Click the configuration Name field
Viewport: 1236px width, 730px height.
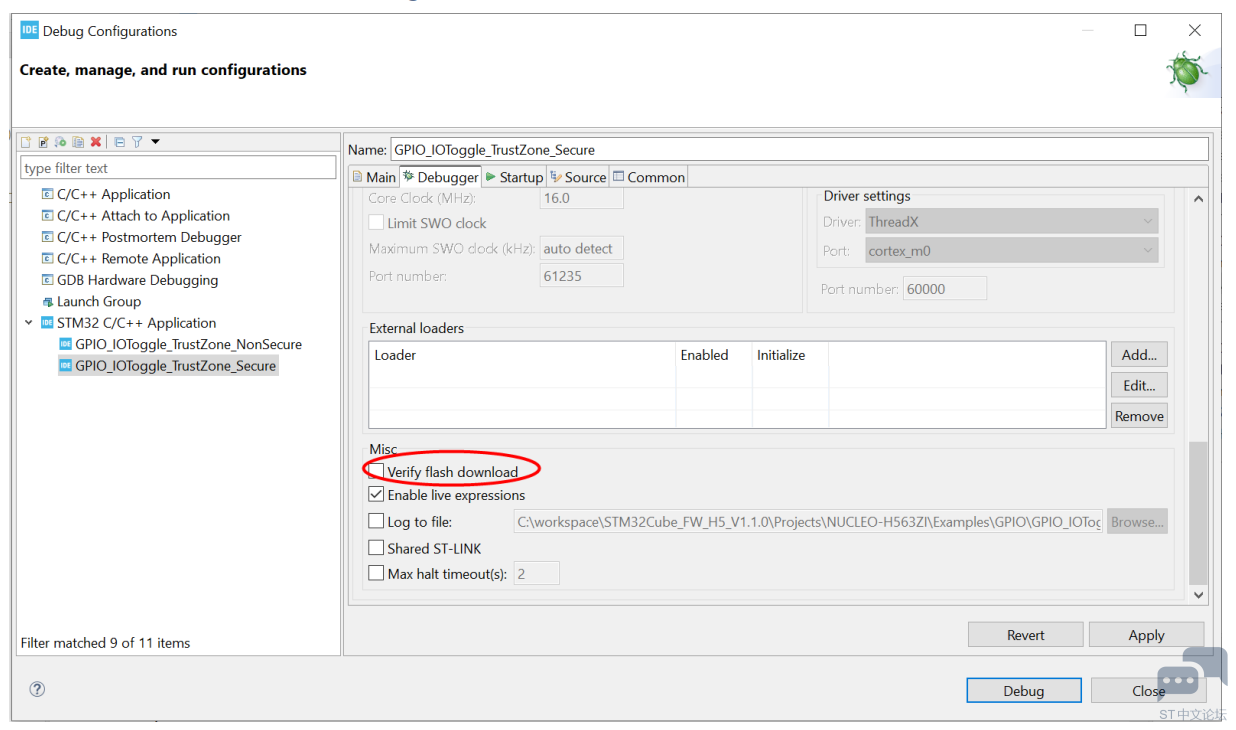(799, 150)
